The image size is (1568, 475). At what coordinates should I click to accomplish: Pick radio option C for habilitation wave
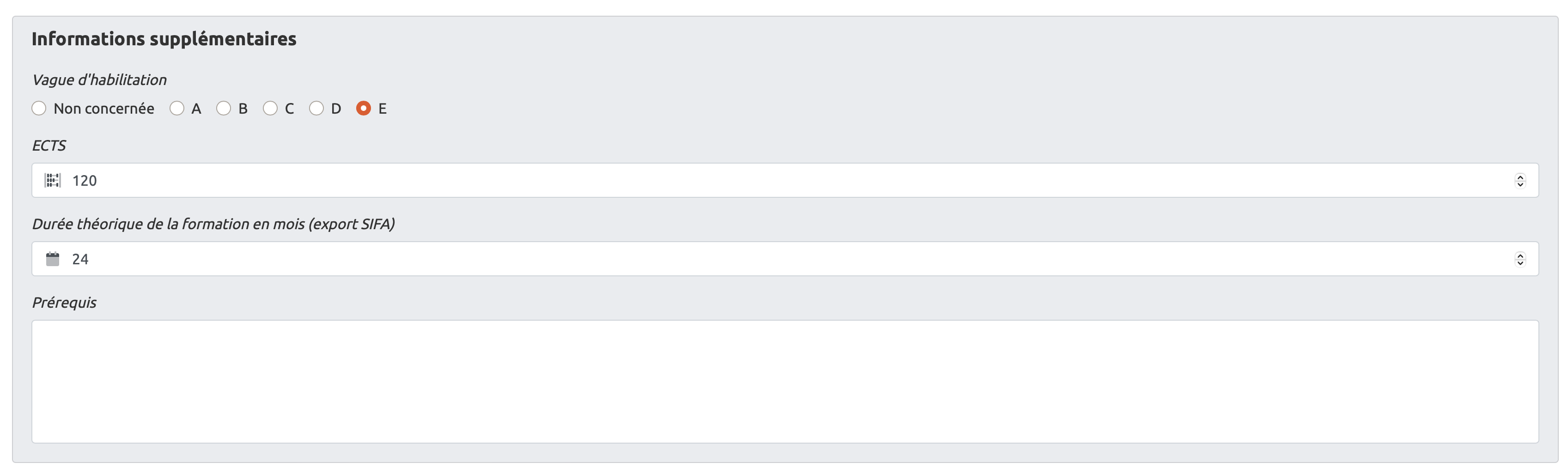tap(270, 109)
